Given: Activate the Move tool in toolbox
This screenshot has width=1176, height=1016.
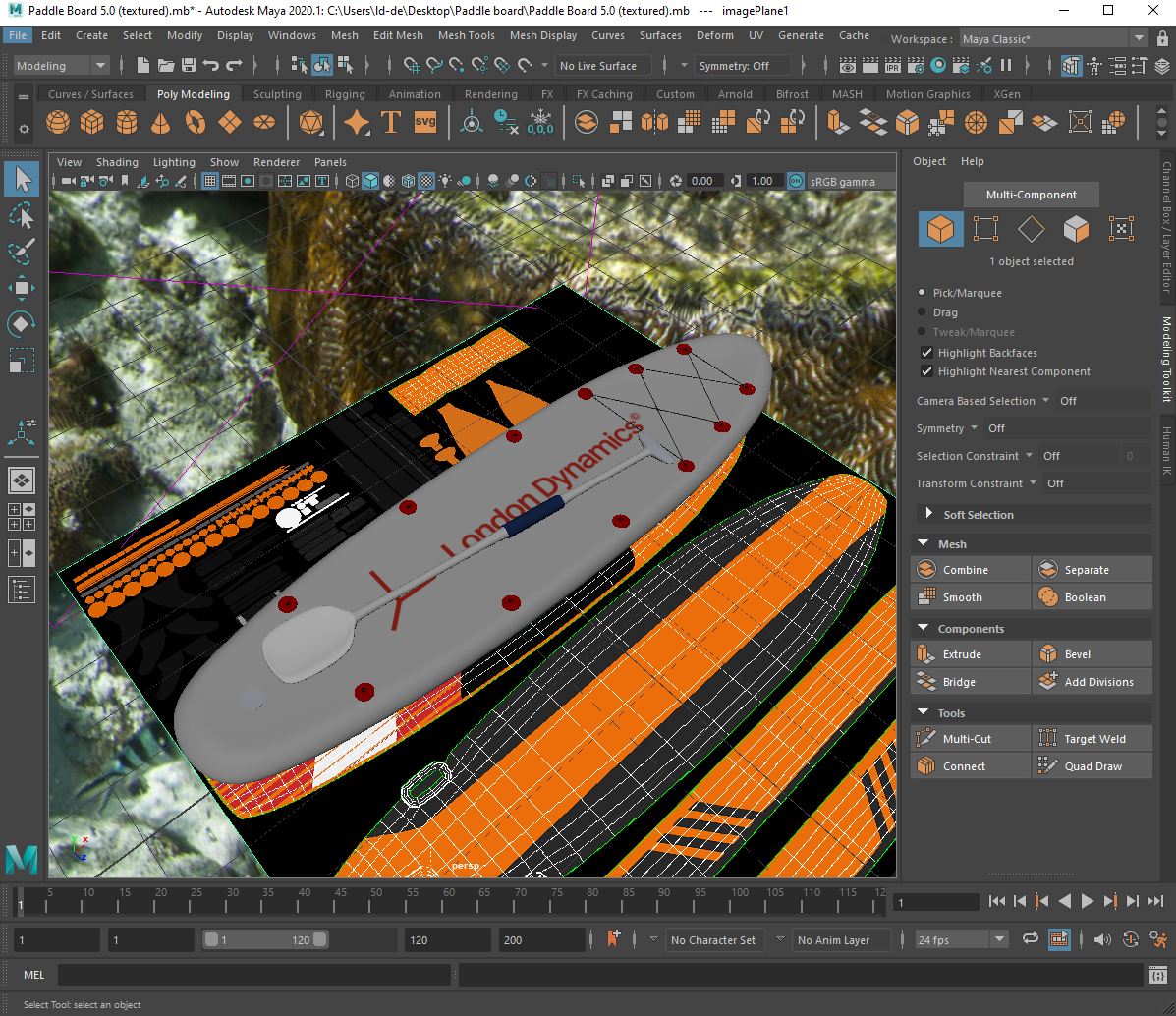Looking at the screenshot, I should (22, 288).
